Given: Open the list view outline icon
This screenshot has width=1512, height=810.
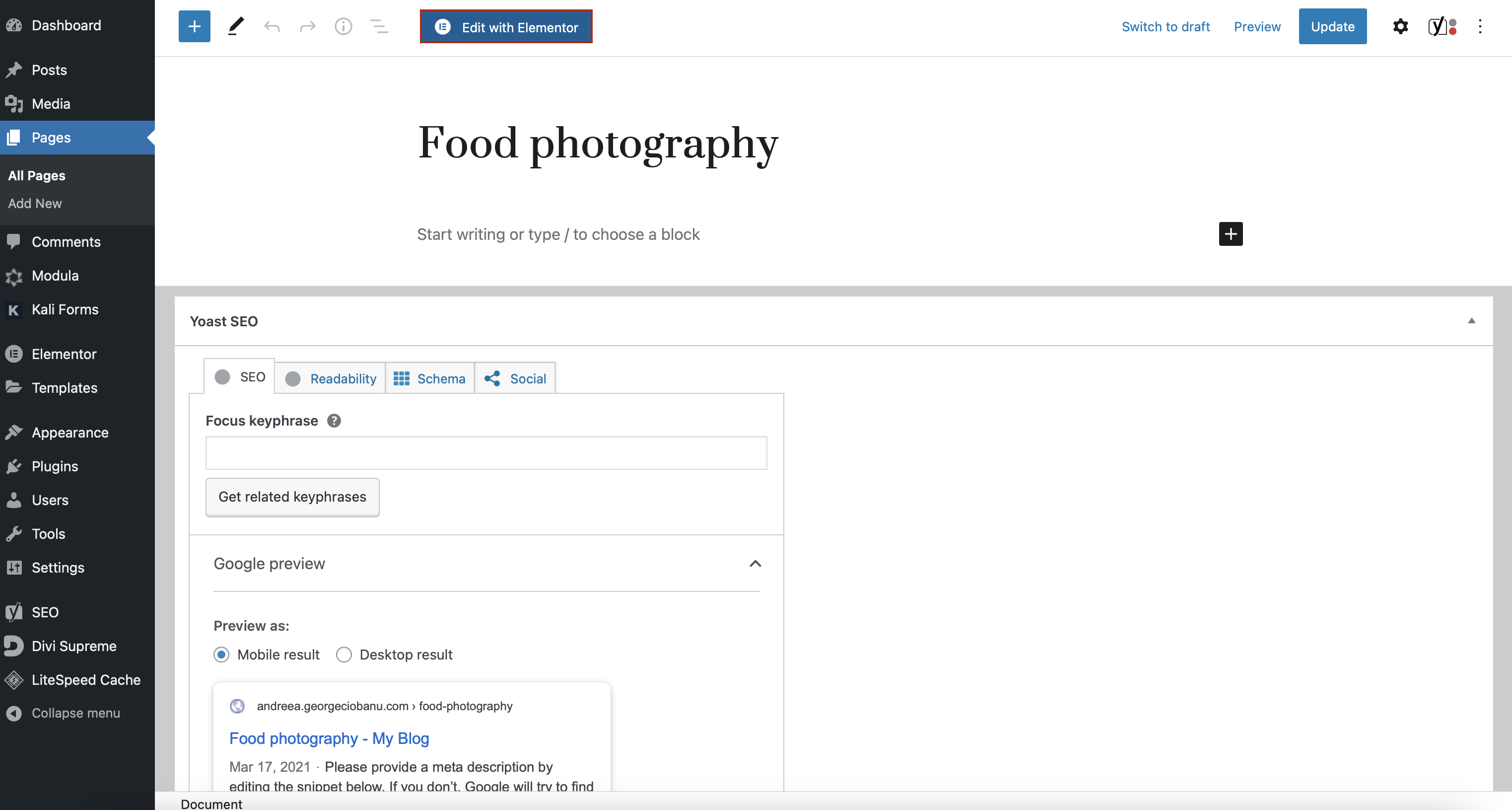Looking at the screenshot, I should (x=379, y=26).
